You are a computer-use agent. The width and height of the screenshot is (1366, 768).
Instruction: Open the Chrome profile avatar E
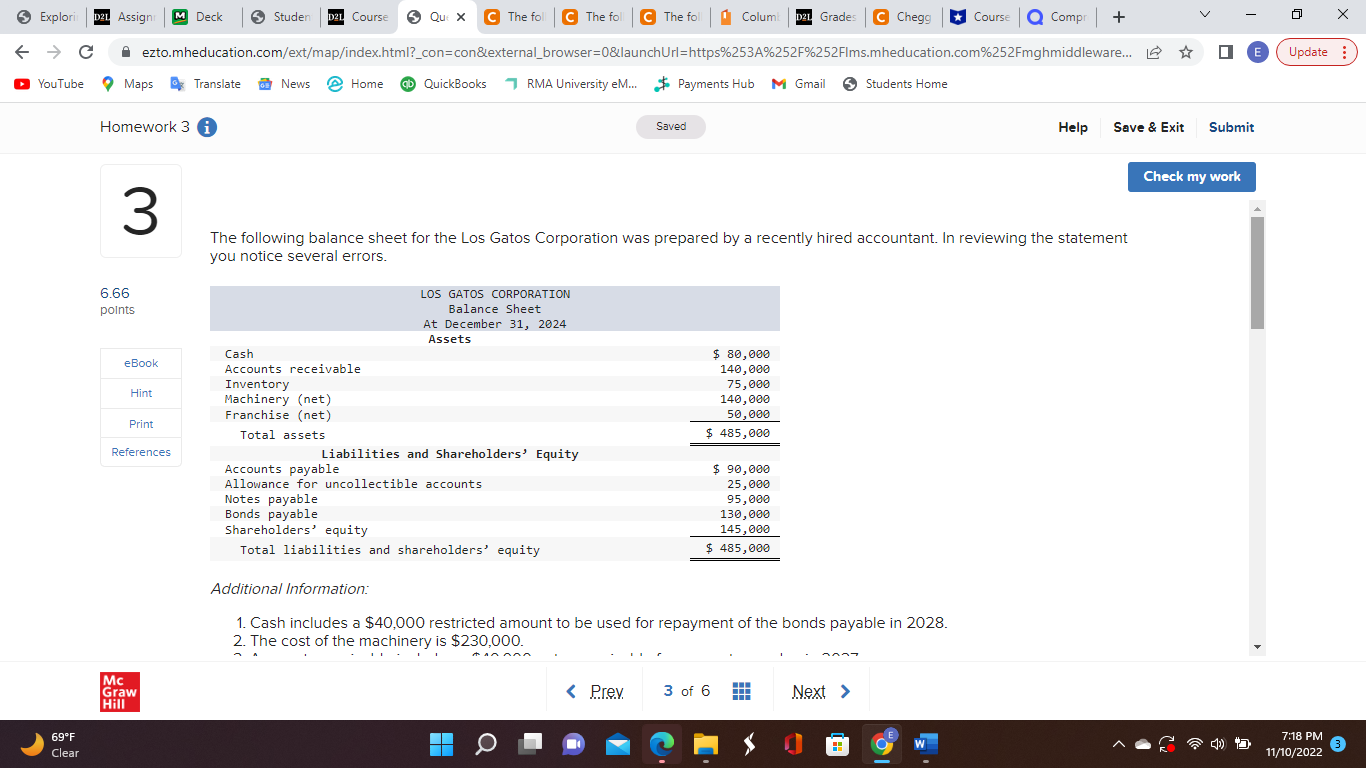coord(1258,52)
